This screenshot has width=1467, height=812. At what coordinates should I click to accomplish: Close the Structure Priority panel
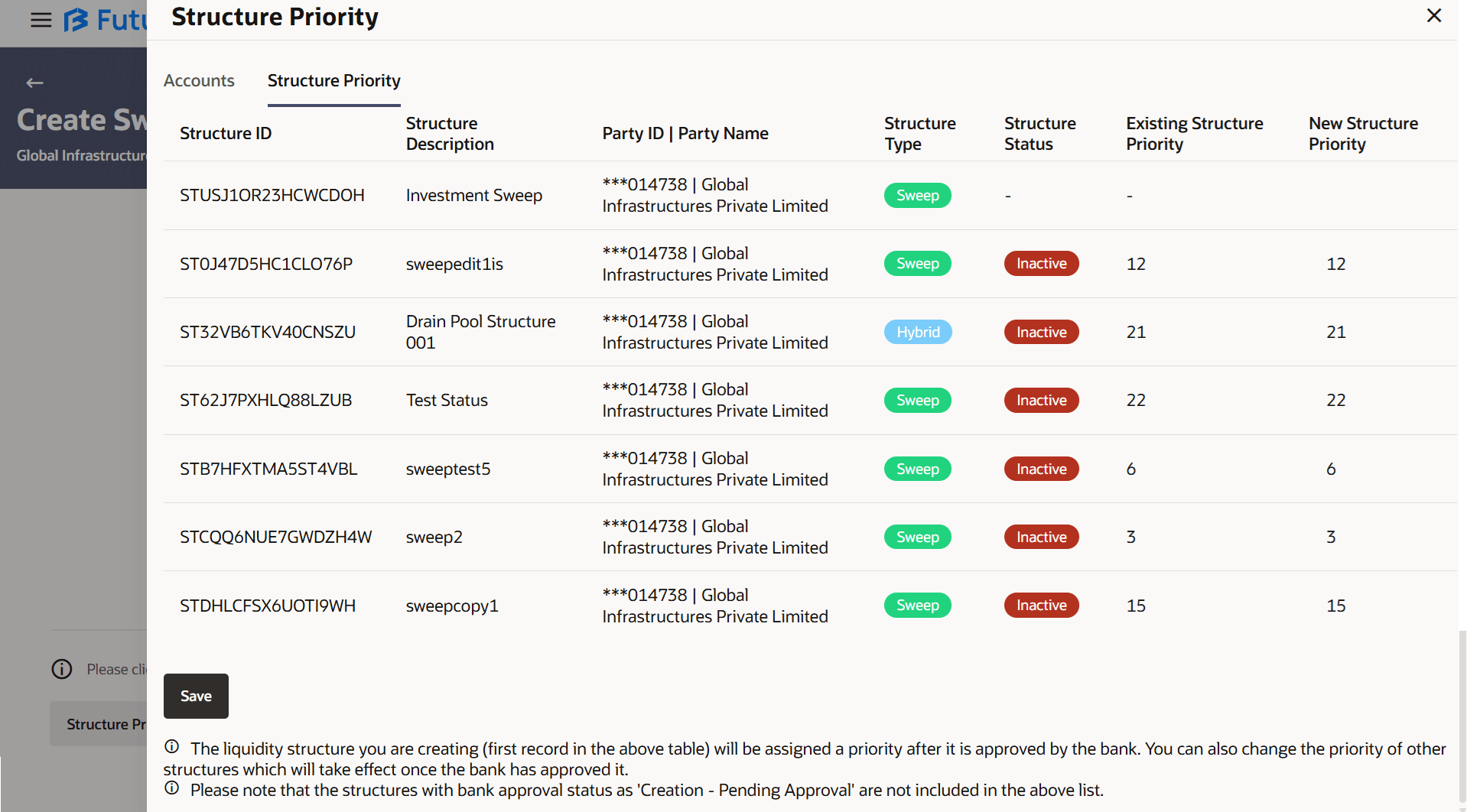pyautogui.click(x=1433, y=16)
